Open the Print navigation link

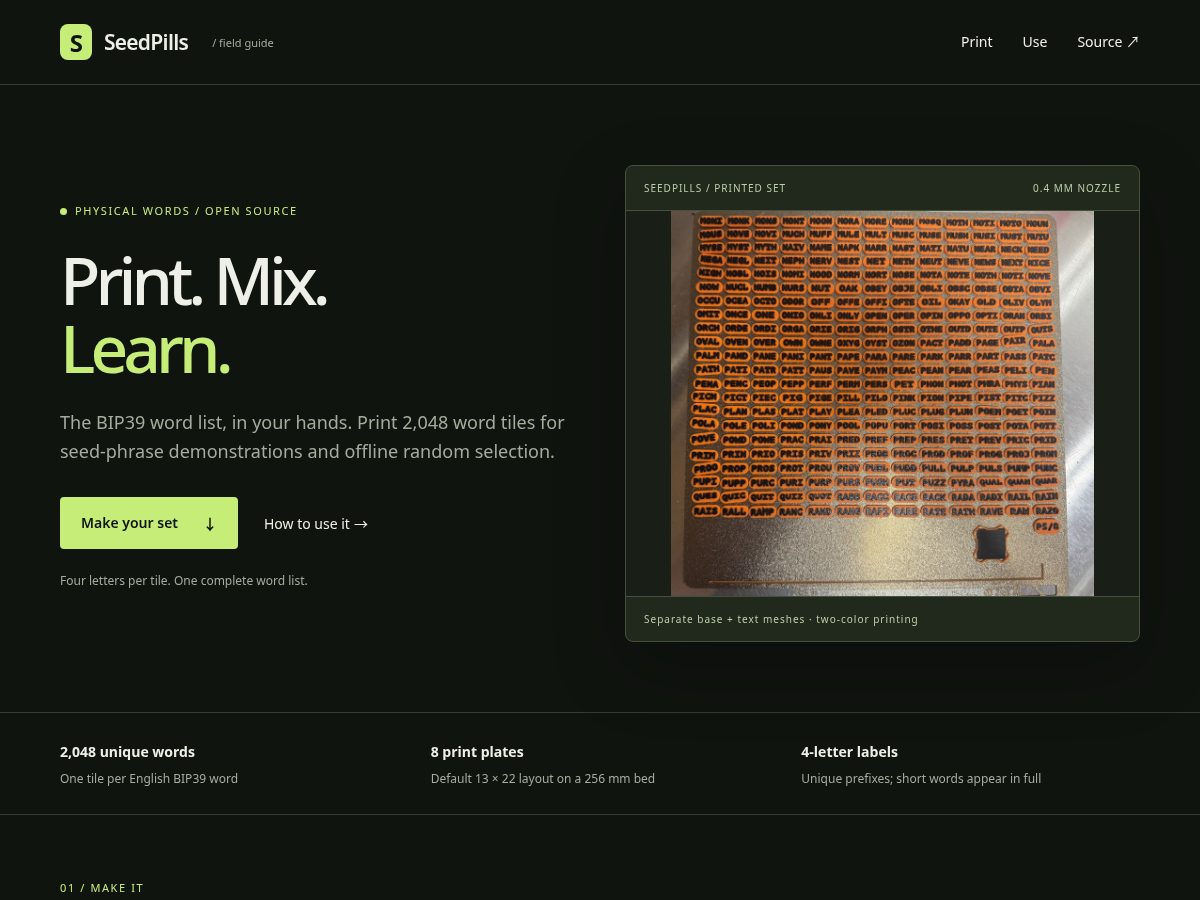[x=976, y=42]
